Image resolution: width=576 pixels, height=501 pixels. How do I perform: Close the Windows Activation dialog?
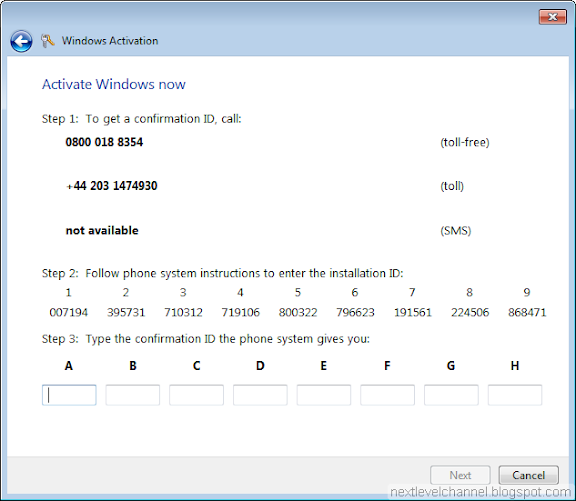[x=552, y=17]
